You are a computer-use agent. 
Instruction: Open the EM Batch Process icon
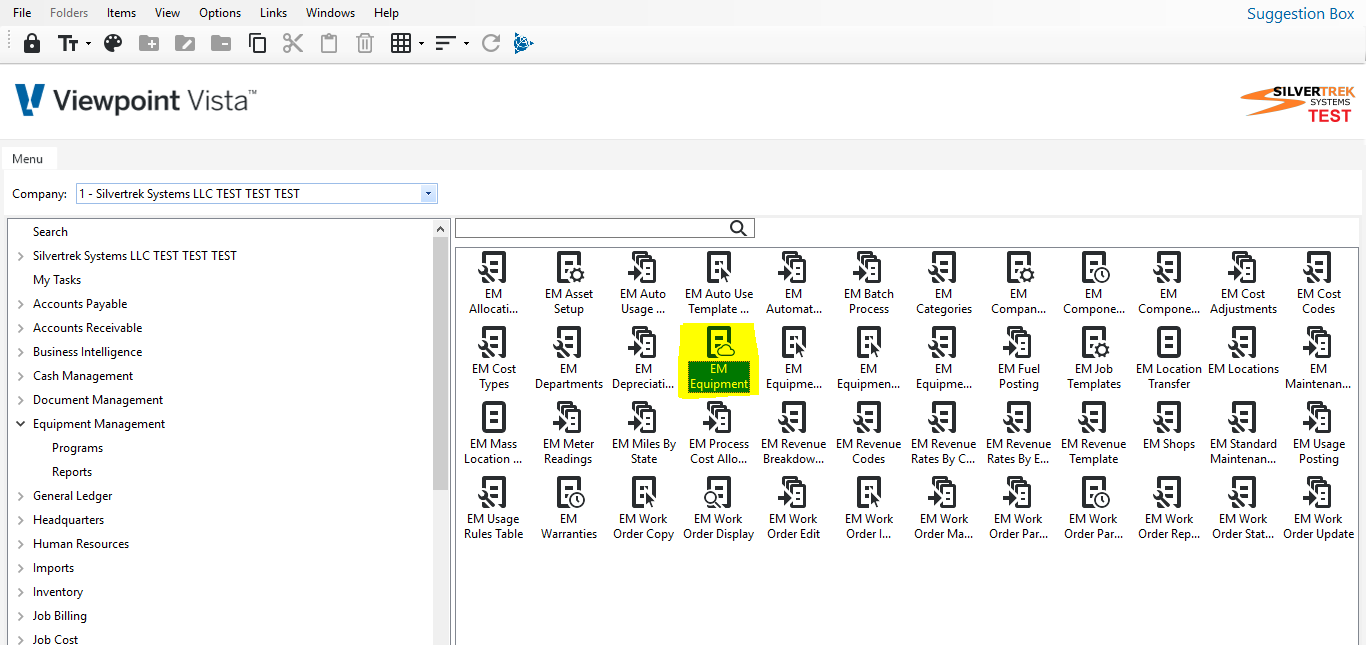coord(869,284)
